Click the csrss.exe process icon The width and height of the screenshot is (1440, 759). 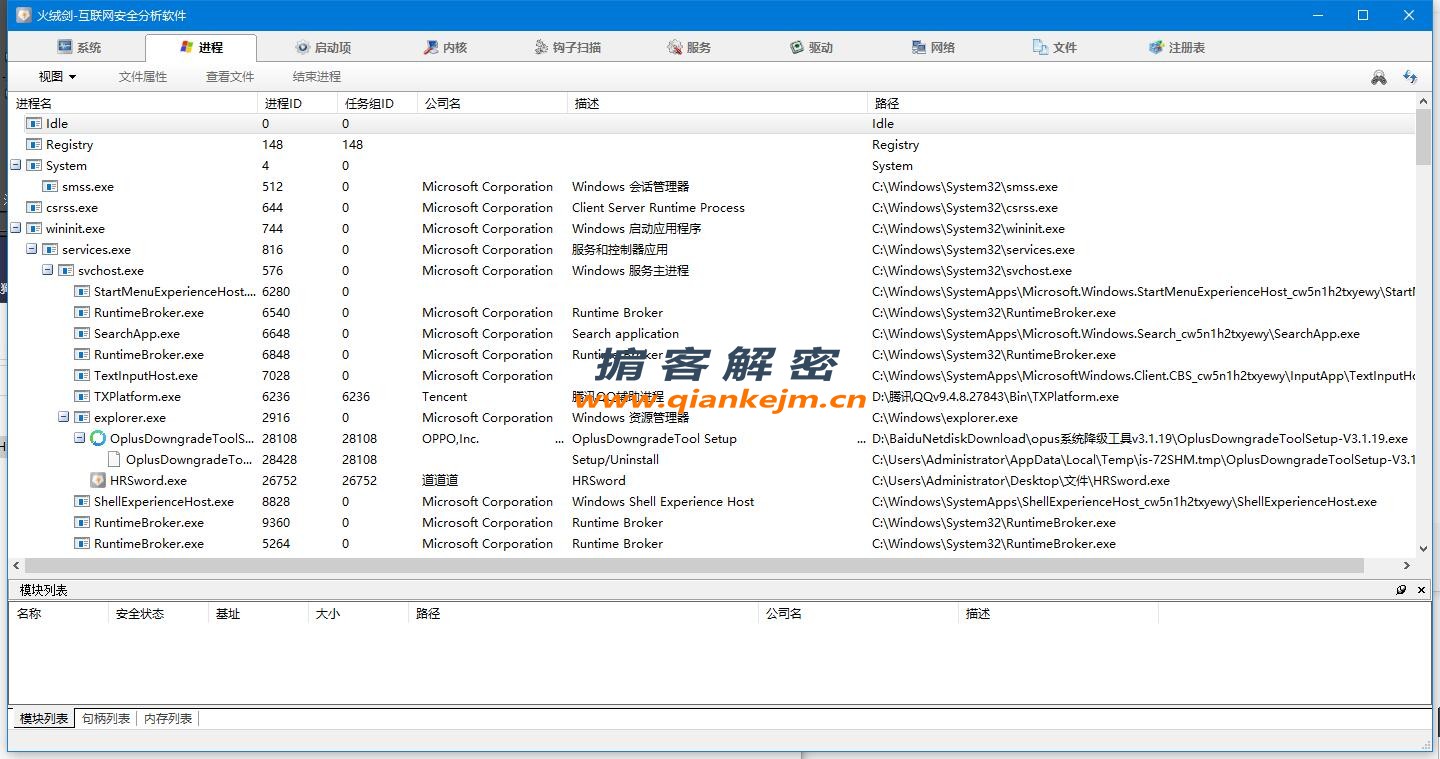[34, 208]
